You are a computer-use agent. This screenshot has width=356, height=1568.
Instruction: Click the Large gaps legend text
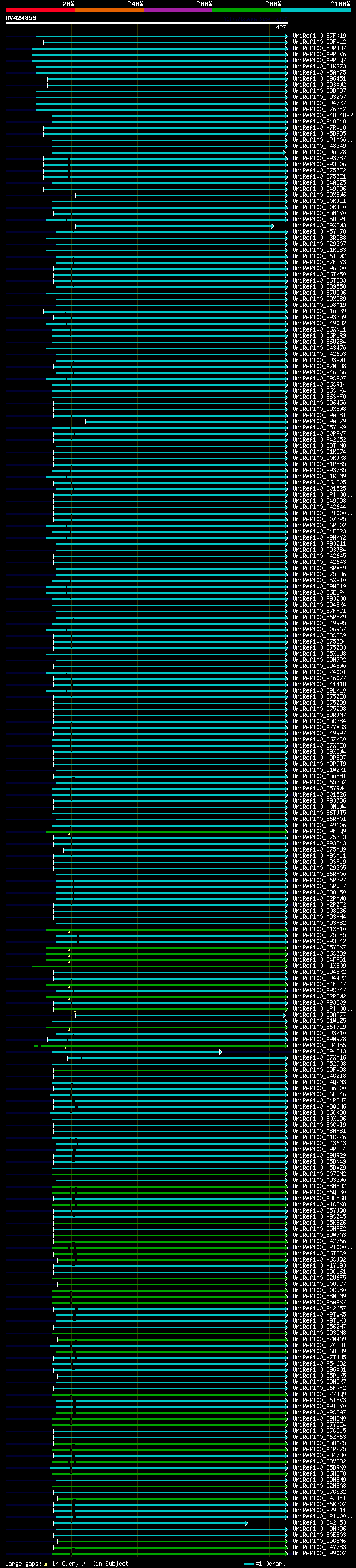click(24, 1564)
